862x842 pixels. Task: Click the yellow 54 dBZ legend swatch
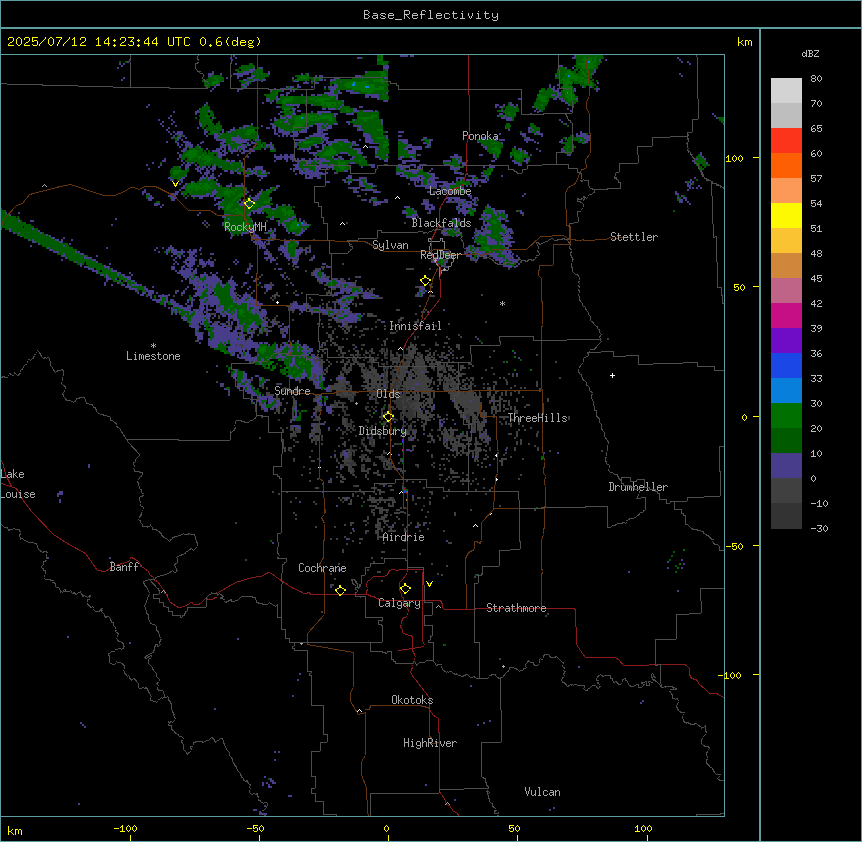(x=786, y=215)
